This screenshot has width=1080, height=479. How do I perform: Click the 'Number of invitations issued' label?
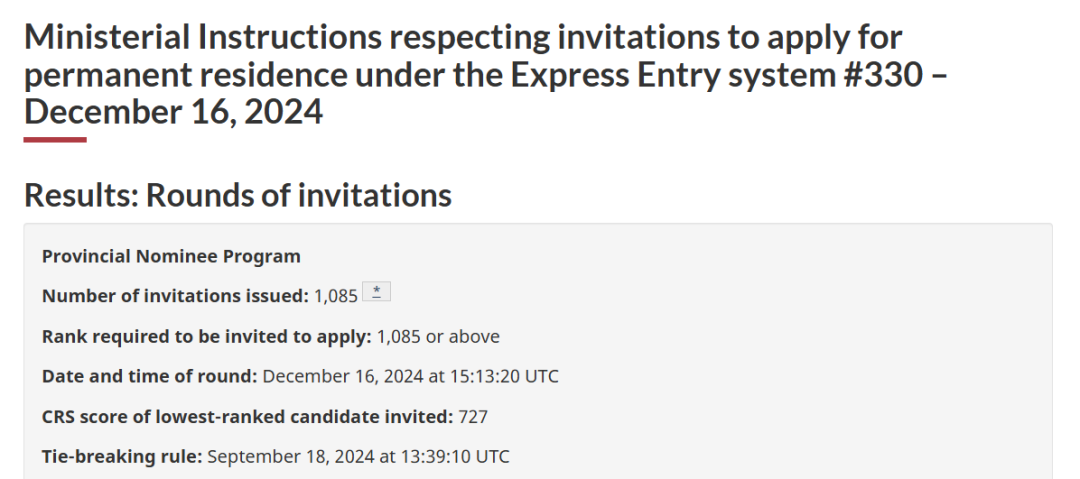click(176, 296)
